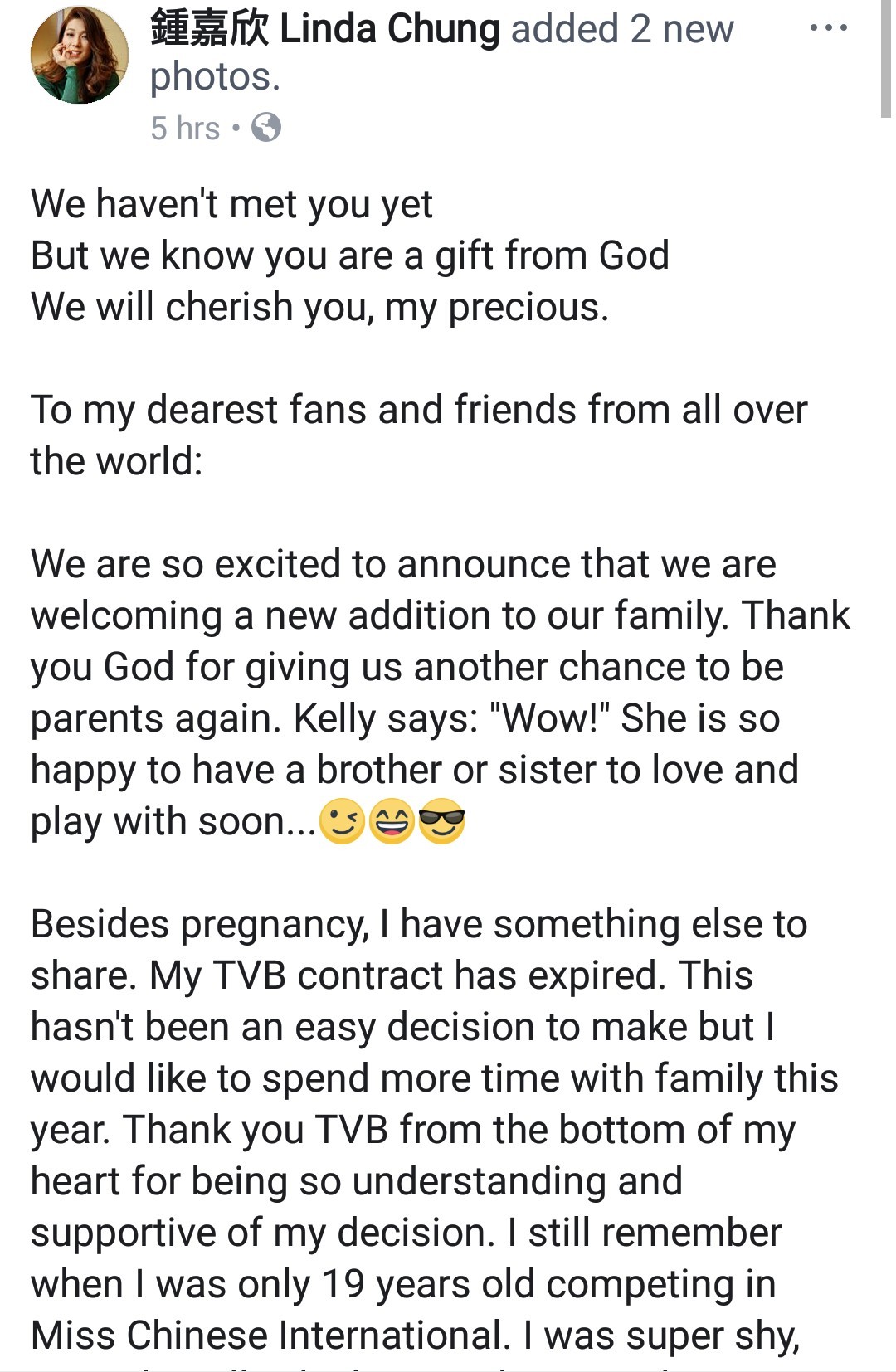Click the word "photos." in post header
Image resolution: width=896 pixels, height=1372 pixels.
215,77
